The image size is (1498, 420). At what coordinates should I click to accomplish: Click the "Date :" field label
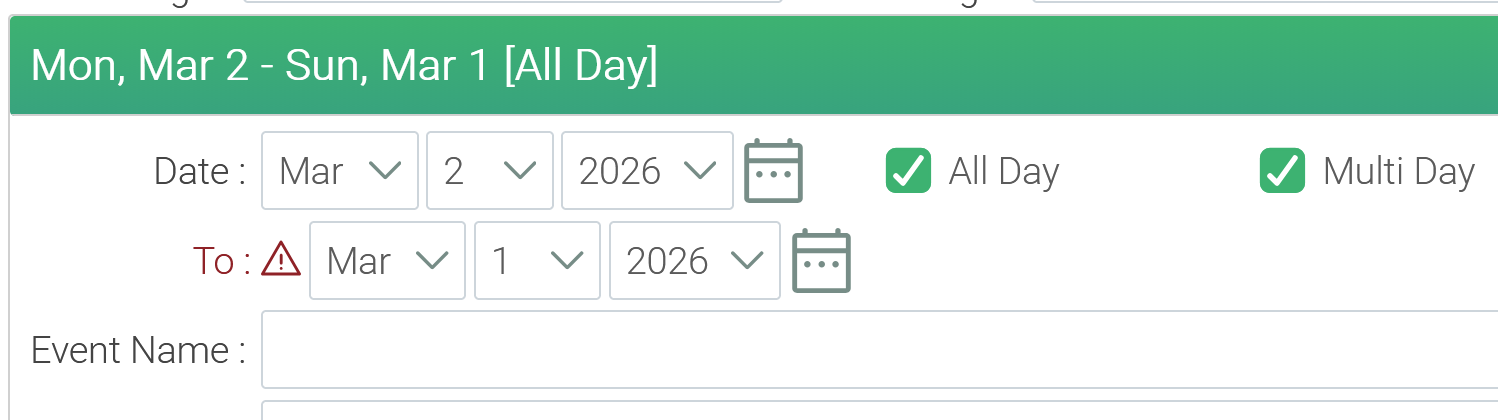(200, 172)
